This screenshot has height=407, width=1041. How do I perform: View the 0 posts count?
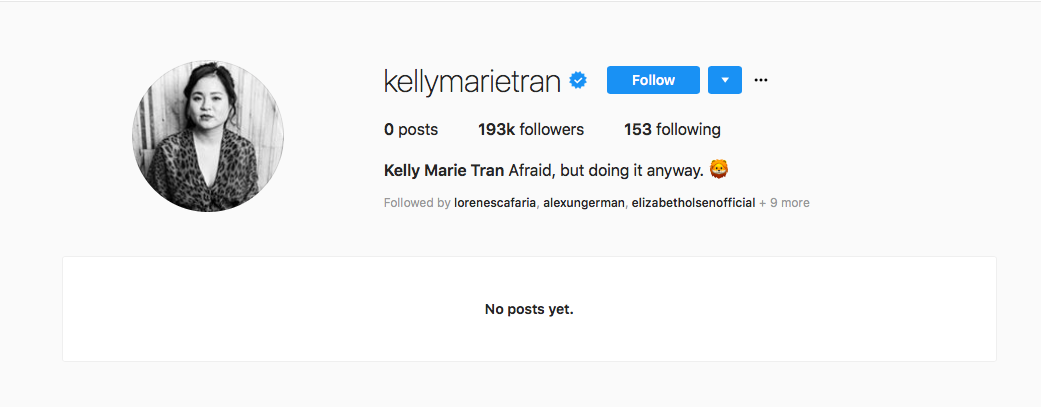pos(411,129)
